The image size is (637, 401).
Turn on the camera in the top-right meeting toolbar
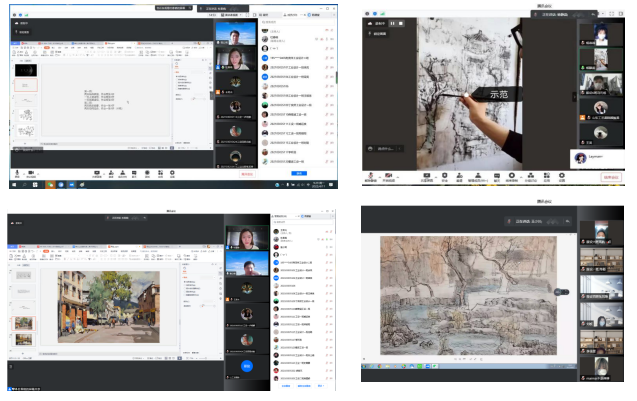tap(388, 177)
